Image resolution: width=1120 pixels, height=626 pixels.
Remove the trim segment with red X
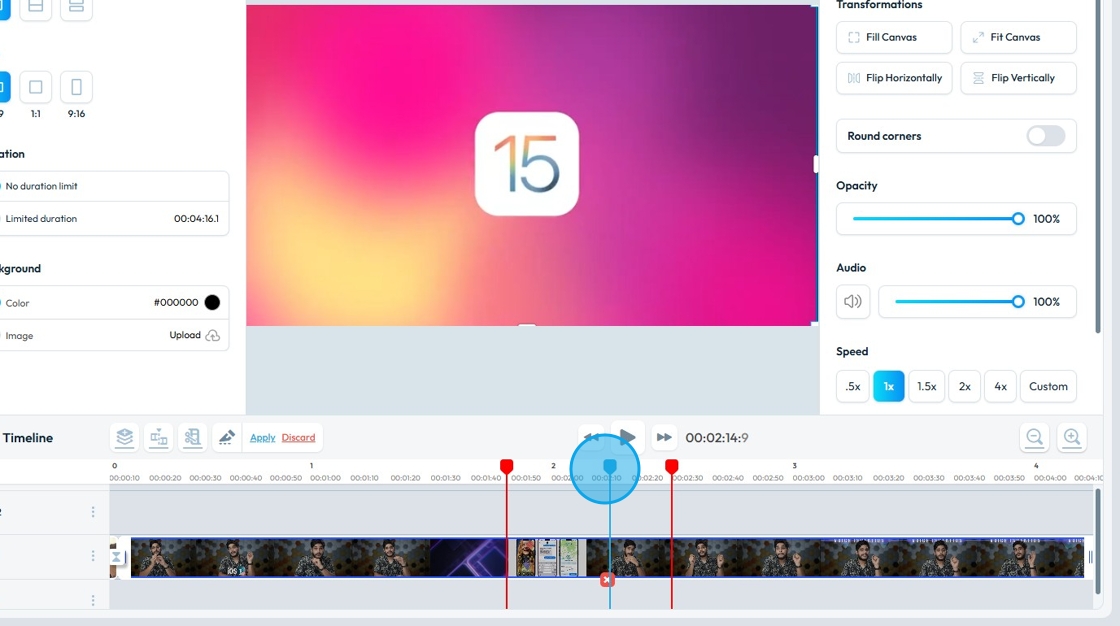pos(606,580)
